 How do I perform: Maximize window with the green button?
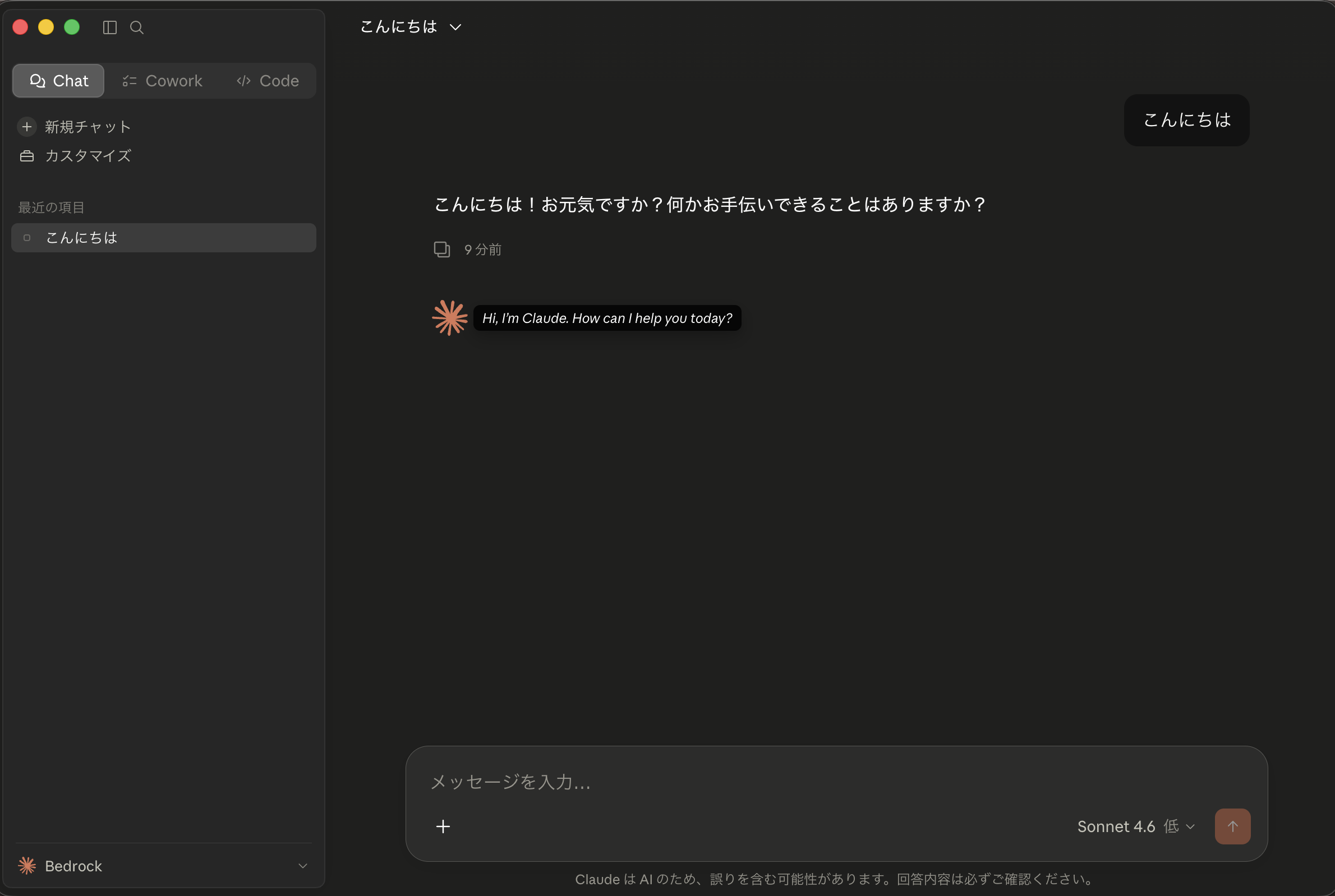pos(72,27)
